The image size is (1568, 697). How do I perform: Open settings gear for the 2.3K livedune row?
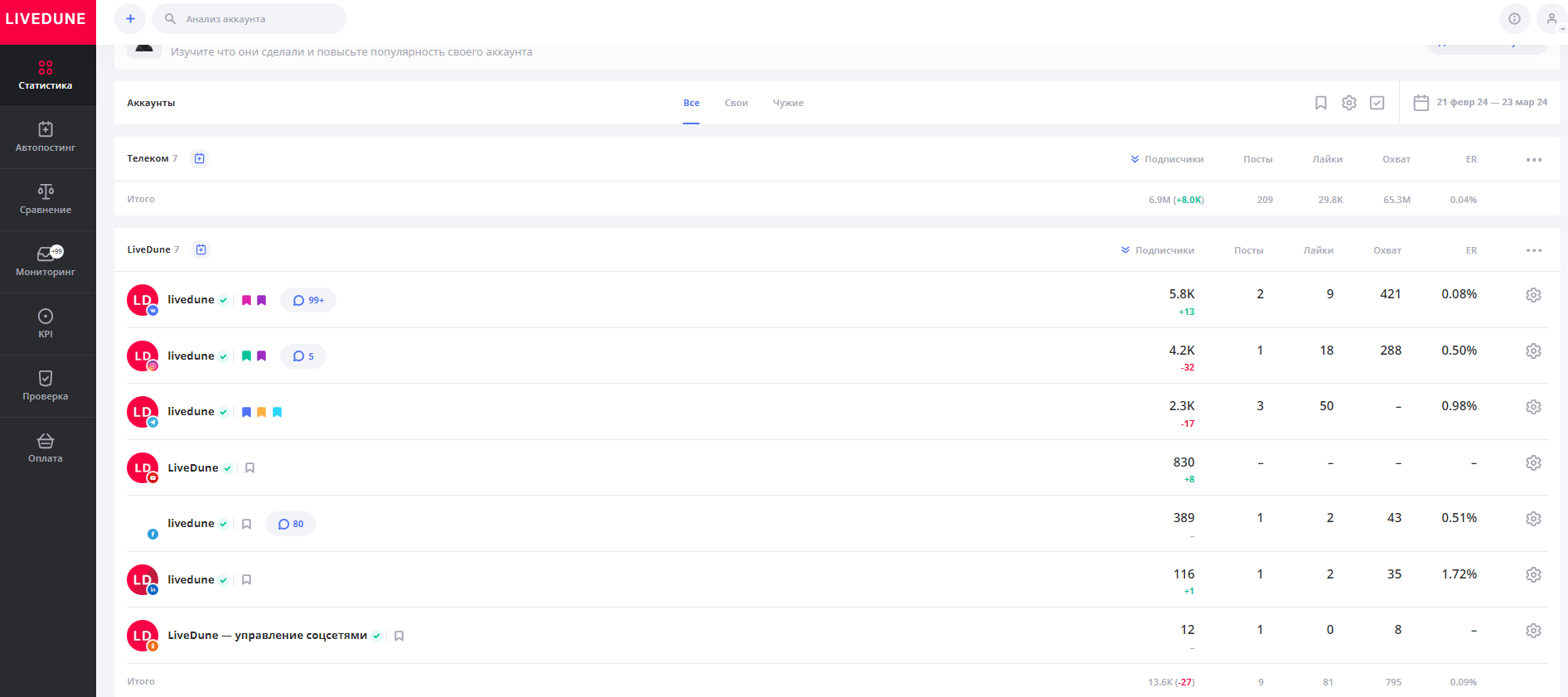(1533, 407)
